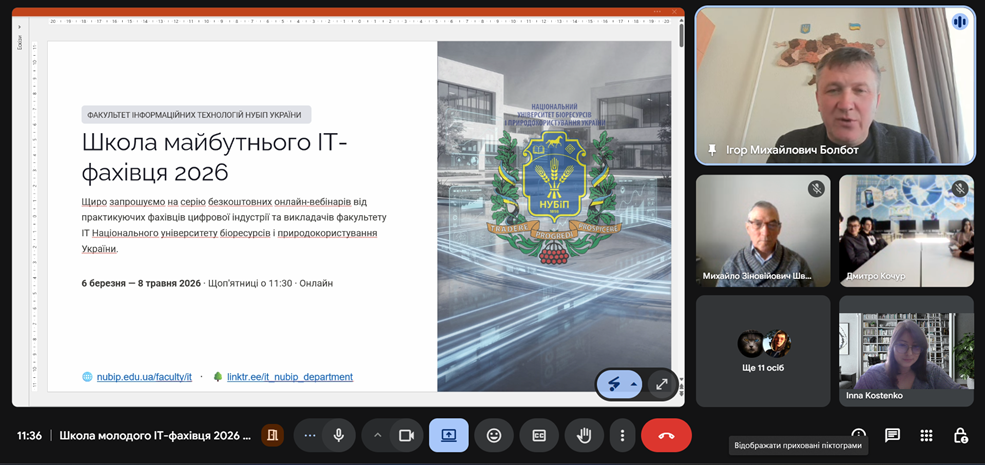Expand the arrow next to lightning icon
Screen dimensions: 985x465
(x=634, y=384)
